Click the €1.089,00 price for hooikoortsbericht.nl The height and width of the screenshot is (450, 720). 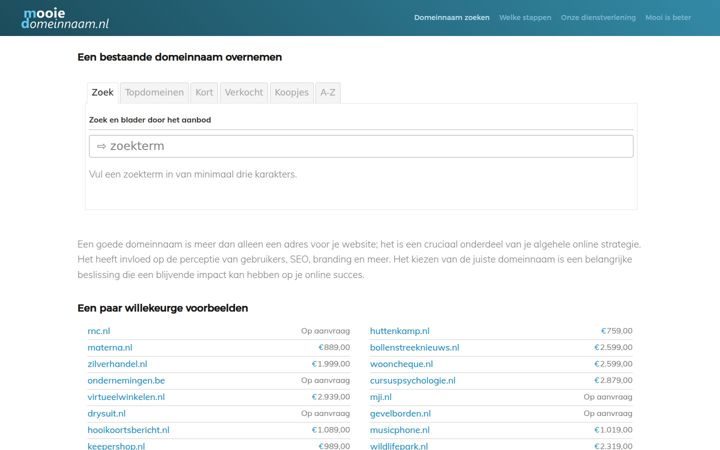click(331, 430)
